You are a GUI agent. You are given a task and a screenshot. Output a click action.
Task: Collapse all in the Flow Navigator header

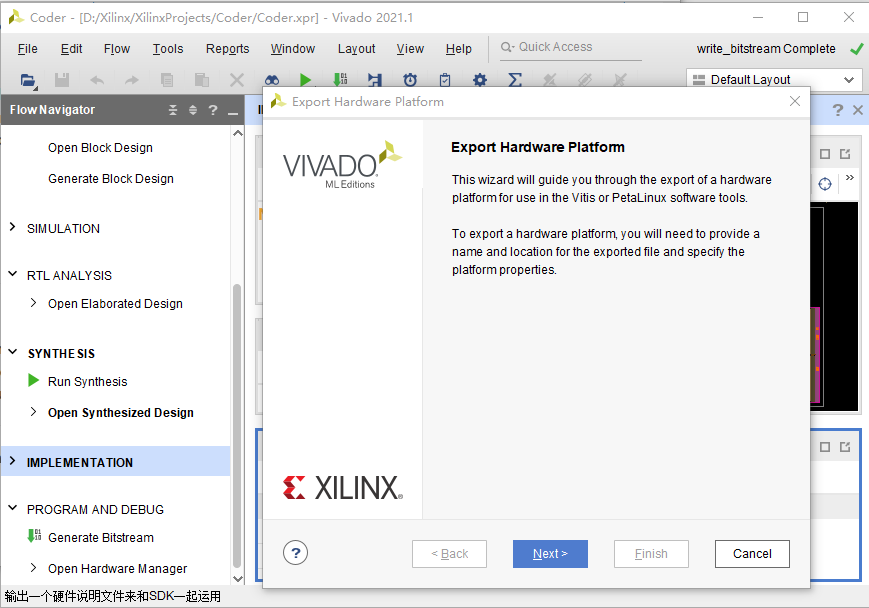click(173, 110)
